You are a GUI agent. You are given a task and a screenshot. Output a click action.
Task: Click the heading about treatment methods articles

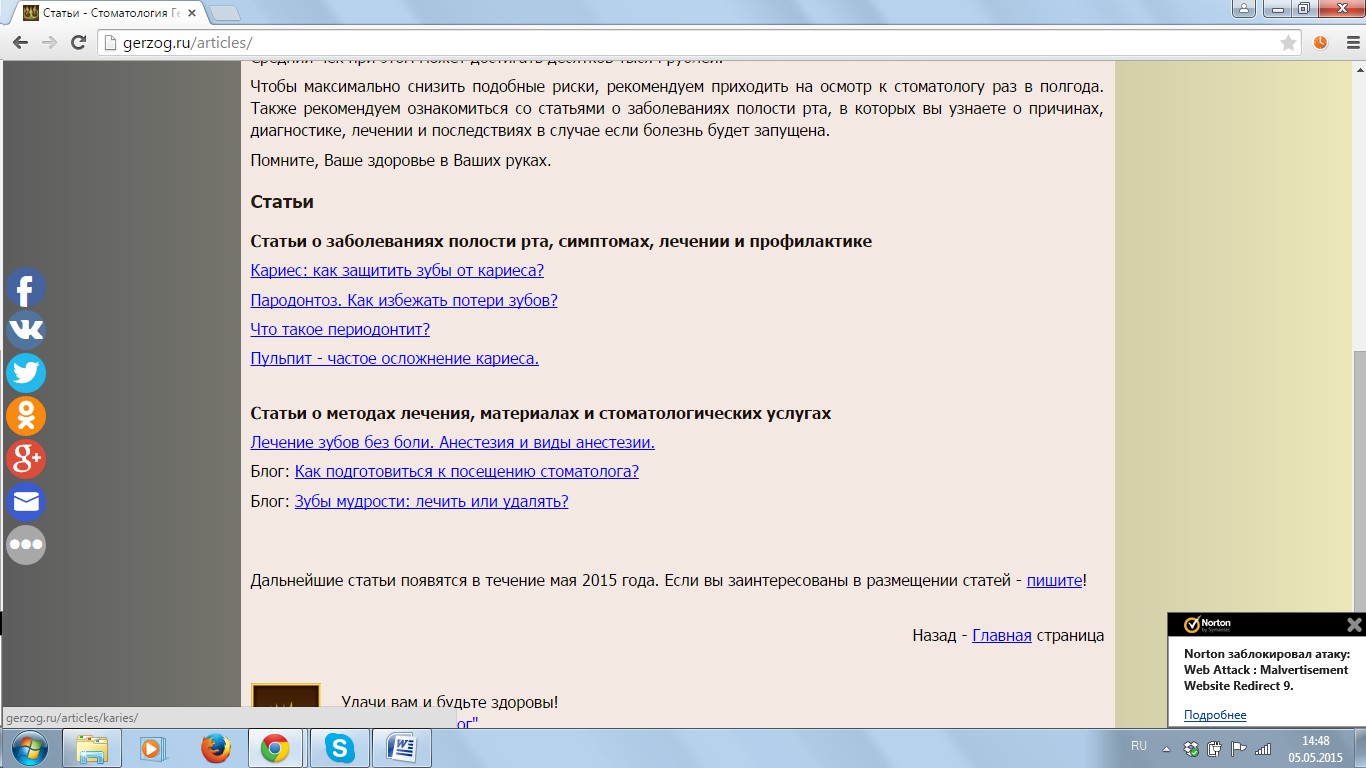[x=540, y=413]
